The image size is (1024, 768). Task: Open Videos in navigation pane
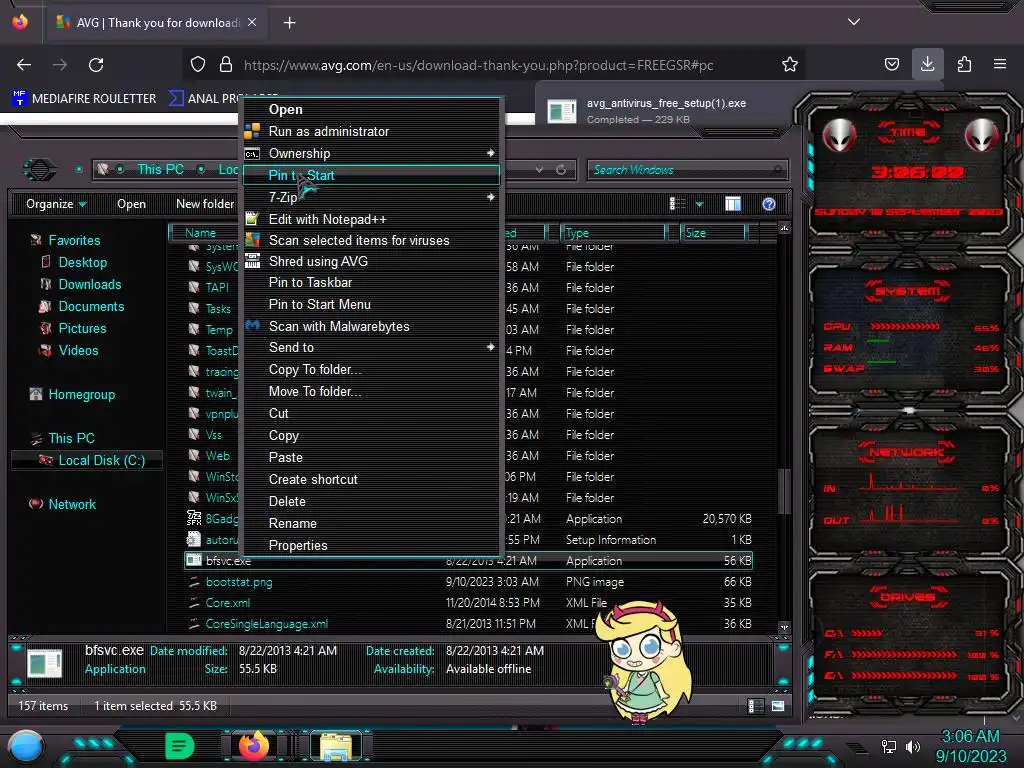pos(78,351)
